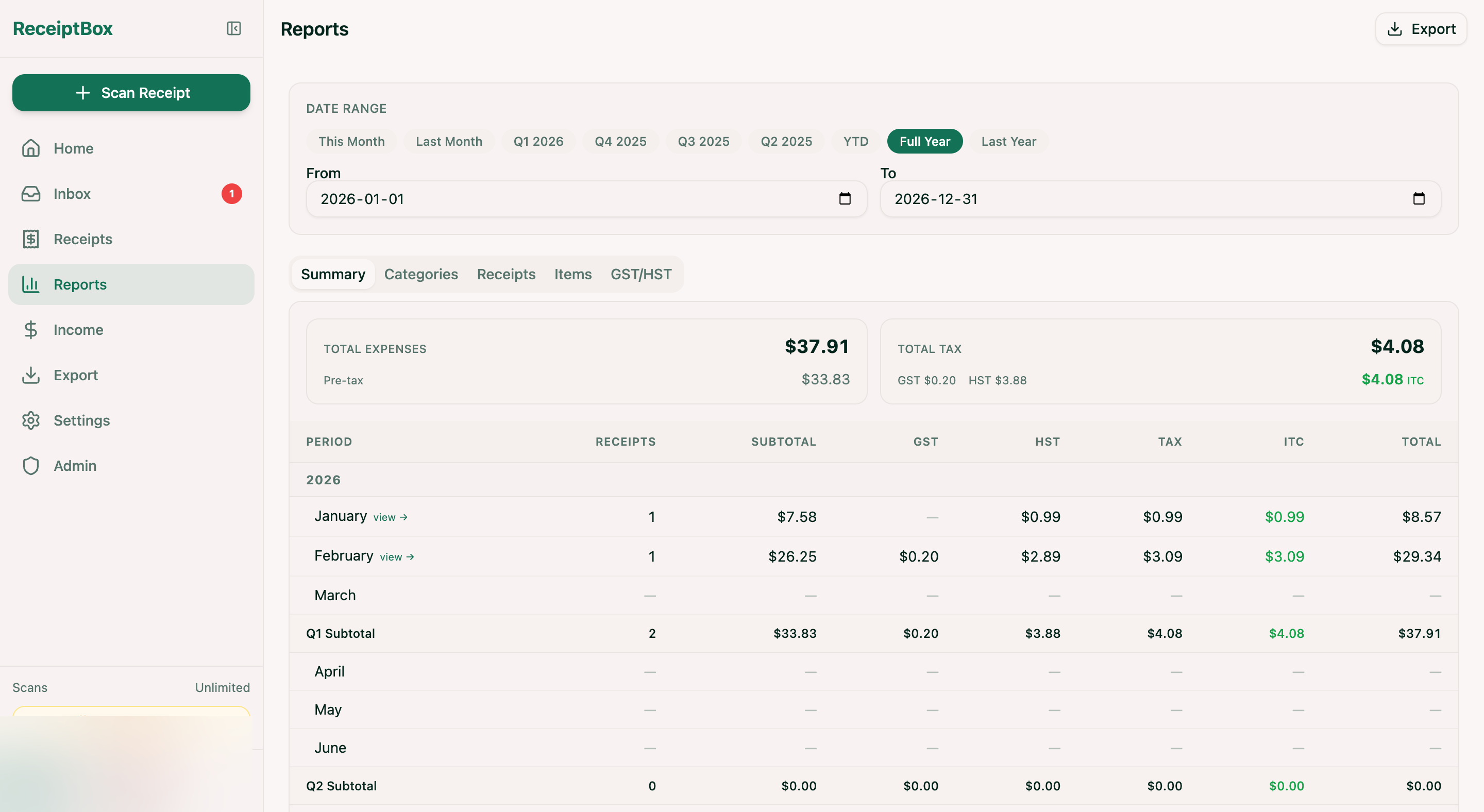Select the Receipts sidebar icon
The height and width of the screenshot is (812, 1484).
coord(30,239)
